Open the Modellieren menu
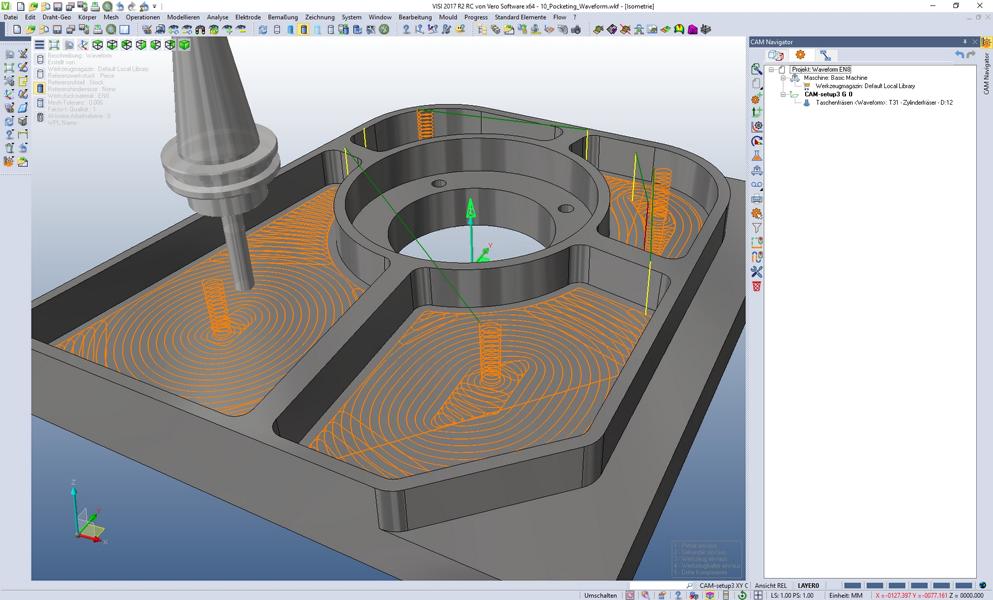The image size is (993, 600). pyautogui.click(x=183, y=17)
